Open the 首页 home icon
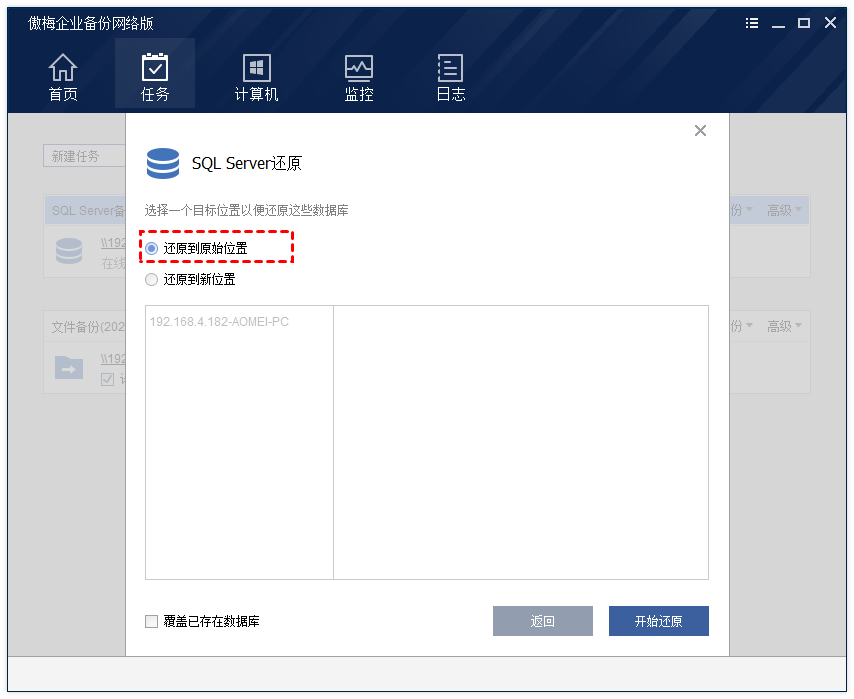854x699 pixels. [63, 76]
